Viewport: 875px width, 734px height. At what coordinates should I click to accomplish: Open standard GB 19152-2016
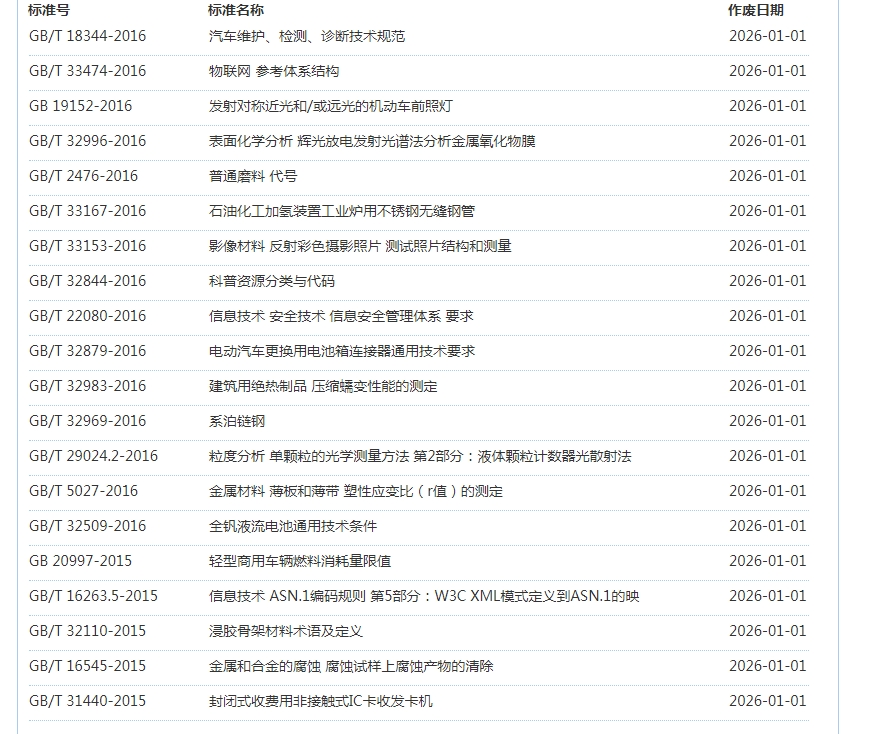pyautogui.click(x=80, y=106)
